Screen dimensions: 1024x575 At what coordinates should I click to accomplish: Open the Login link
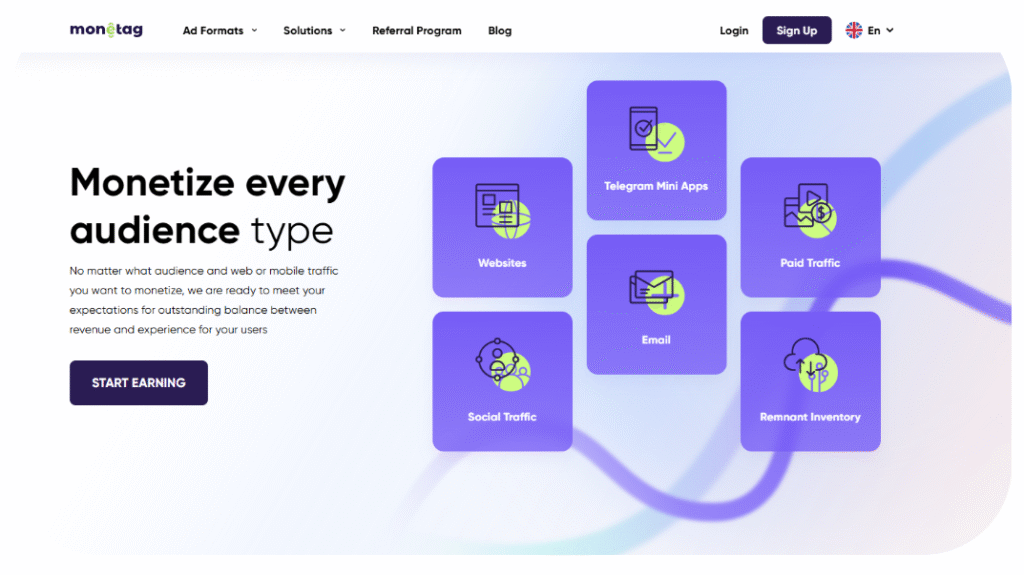(x=734, y=30)
